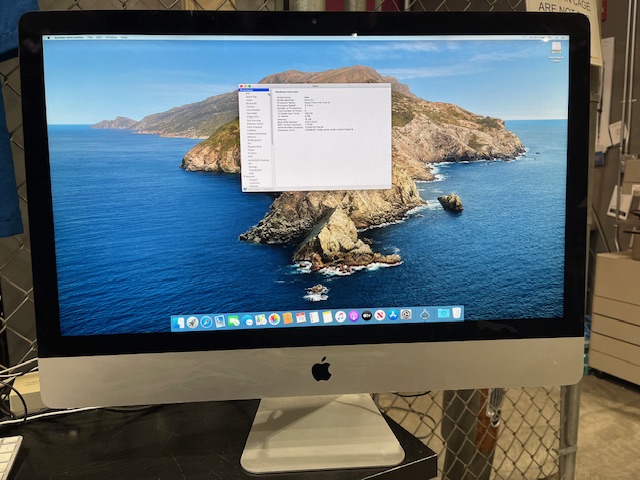Open the Help menu
This screenshot has width=640, height=480.
pyautogui.click(x=124, y=37)
